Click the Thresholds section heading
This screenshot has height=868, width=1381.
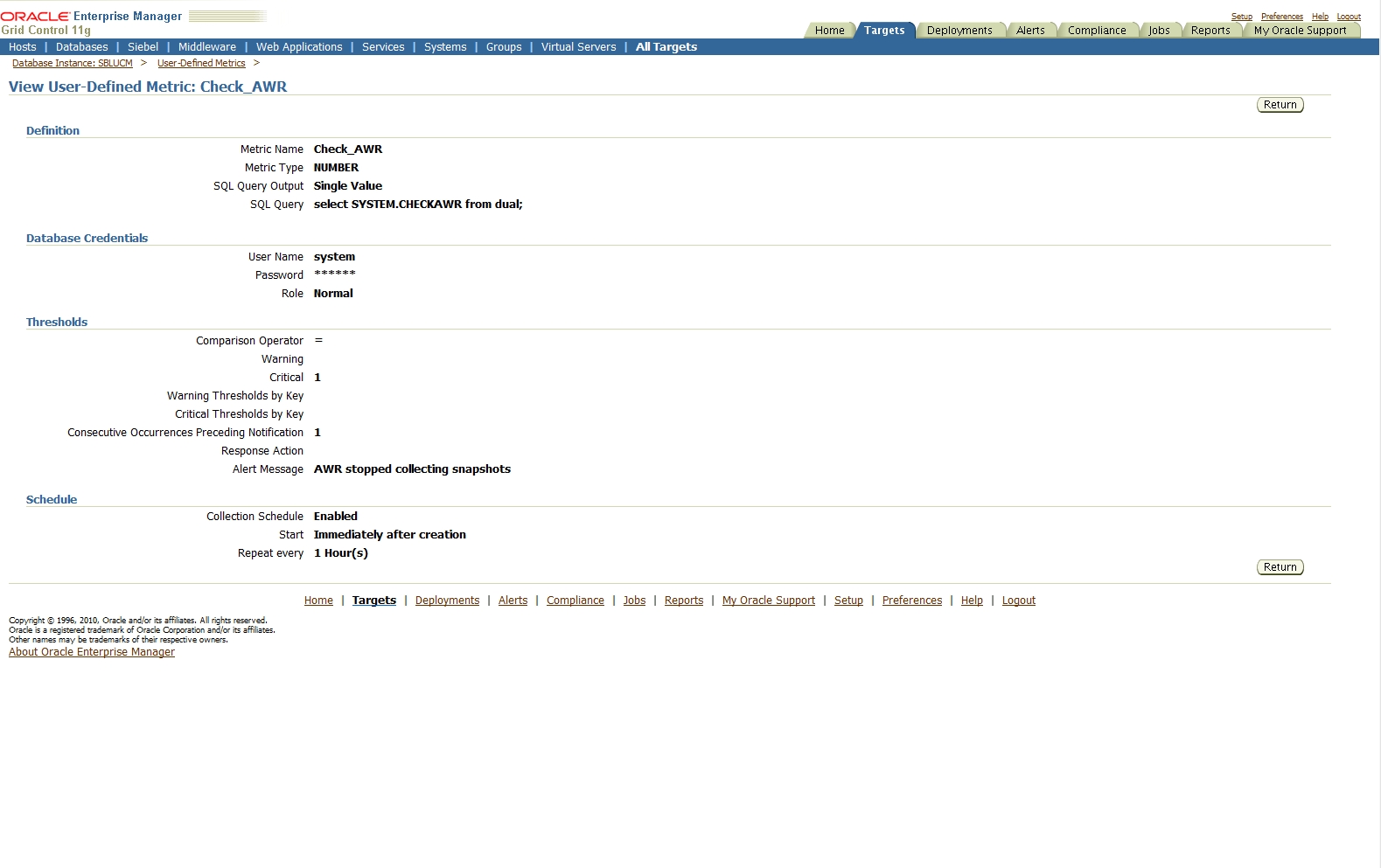57,323
